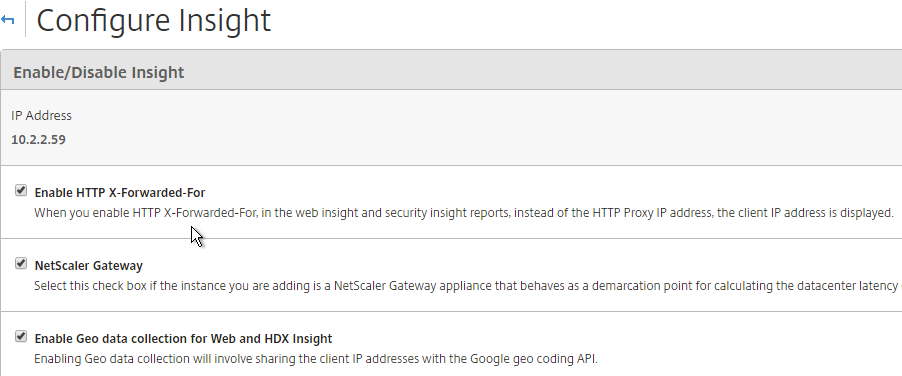Viewport: 902px width, 376px height.
Task: Click the Configure Insight page title
Action: tap(154, 20)
